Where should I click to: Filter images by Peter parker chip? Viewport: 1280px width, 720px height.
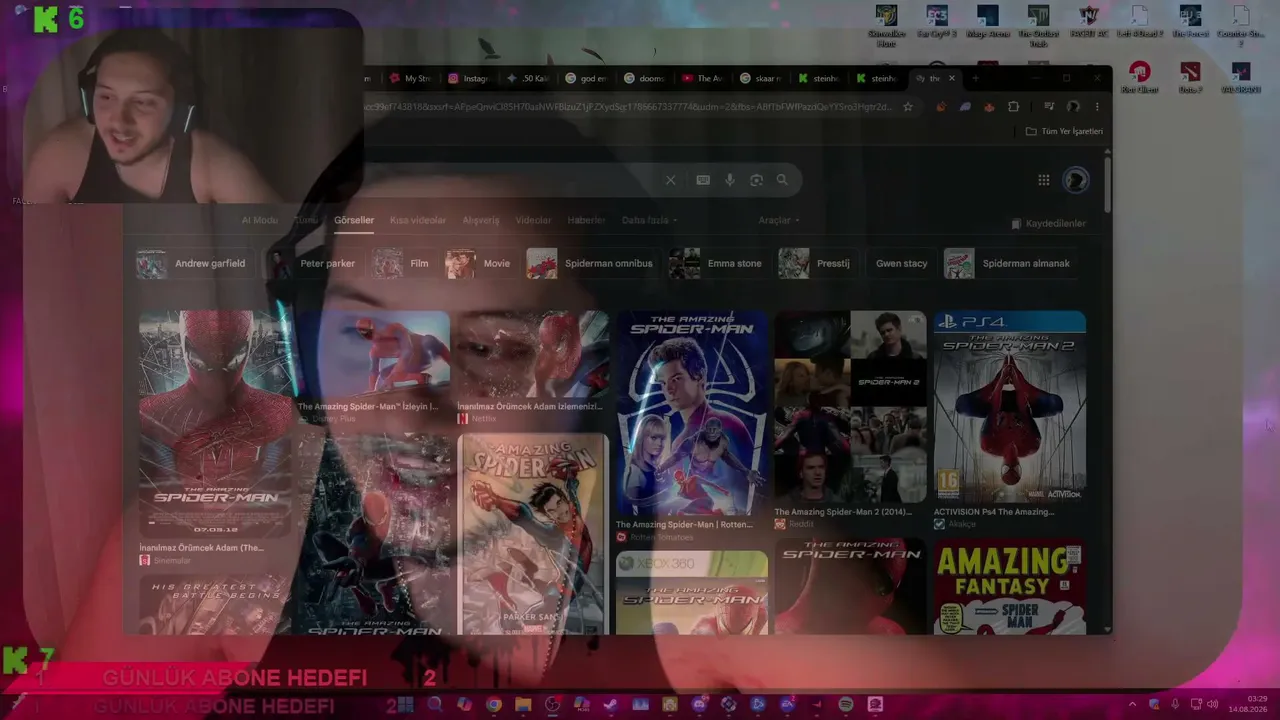pos(315,263)
